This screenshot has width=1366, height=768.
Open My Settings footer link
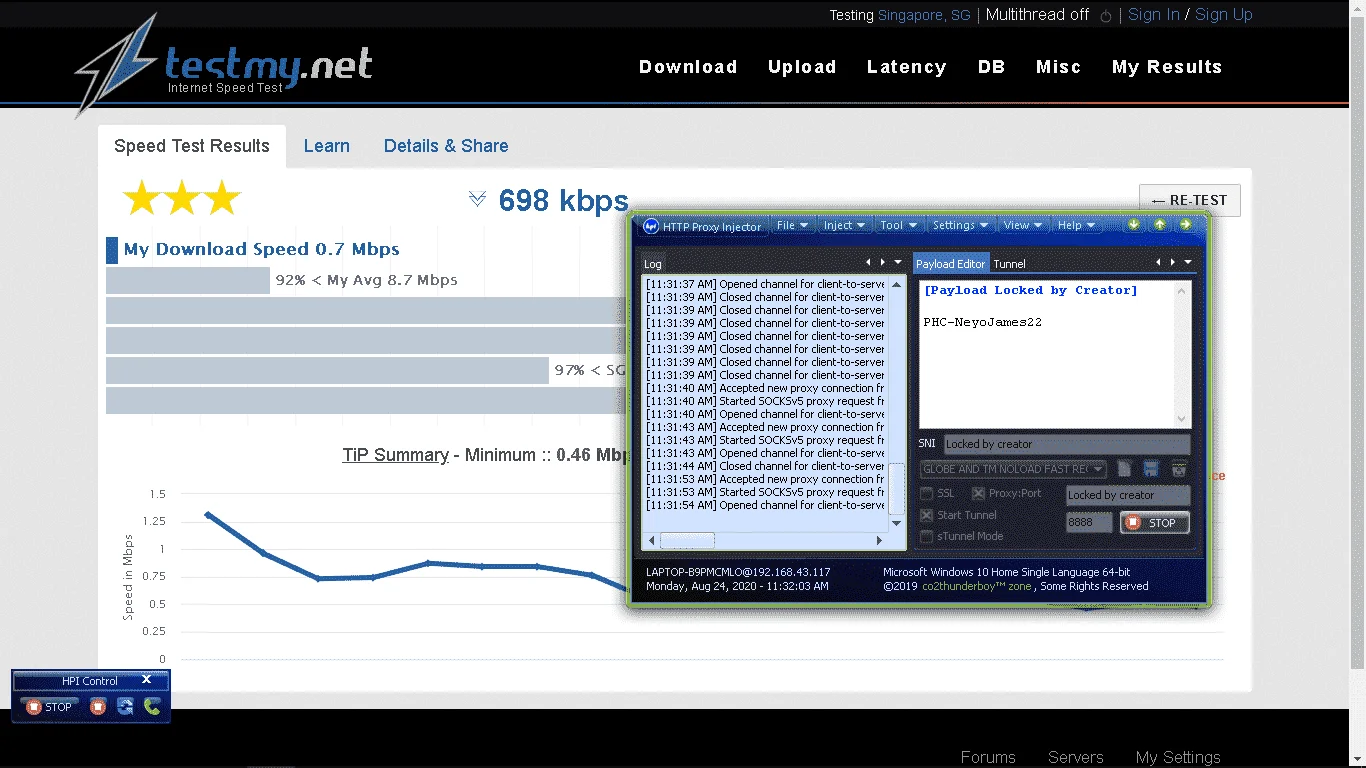pyautogui.click(x=1178, y=757)
